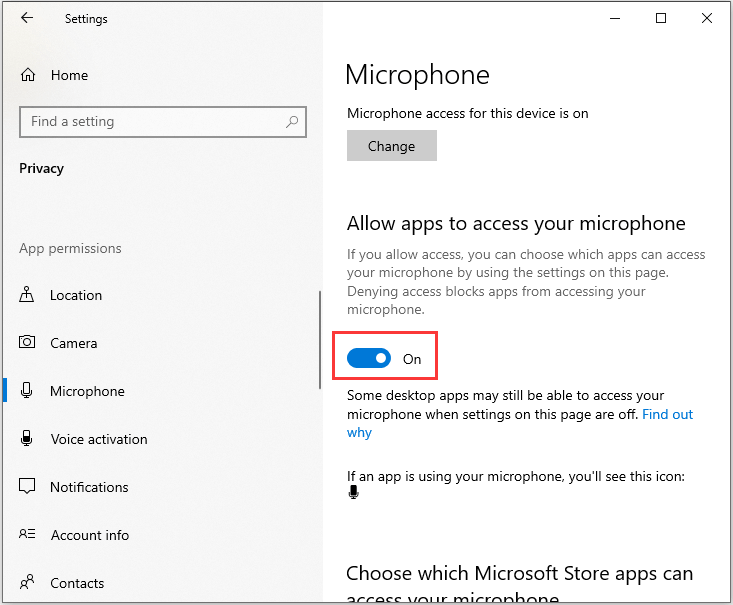Select Location in App permissions
Viewport: 733px width, 605px height.
(76, 295)
